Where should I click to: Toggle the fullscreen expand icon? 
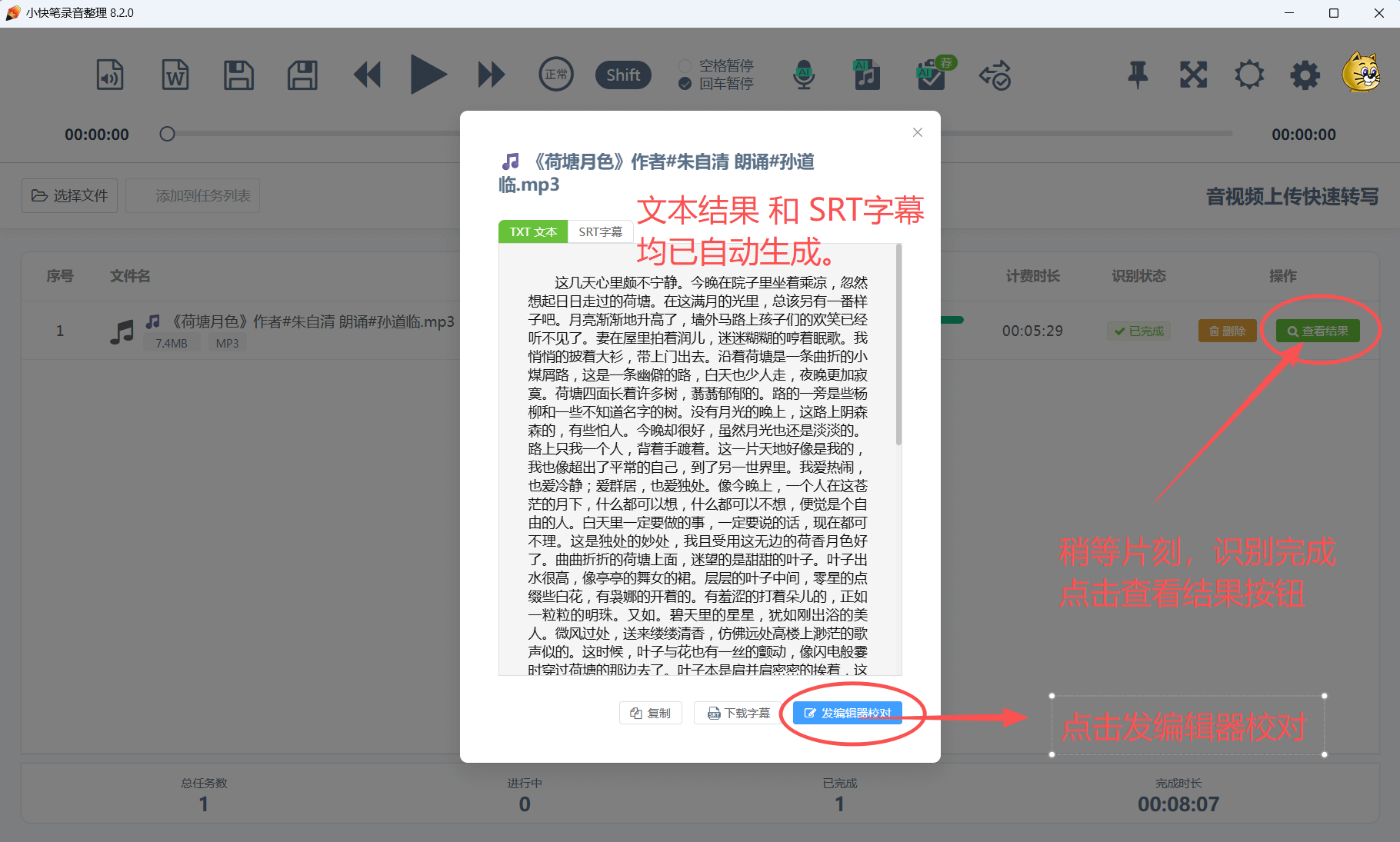[x=1193, y=75]
